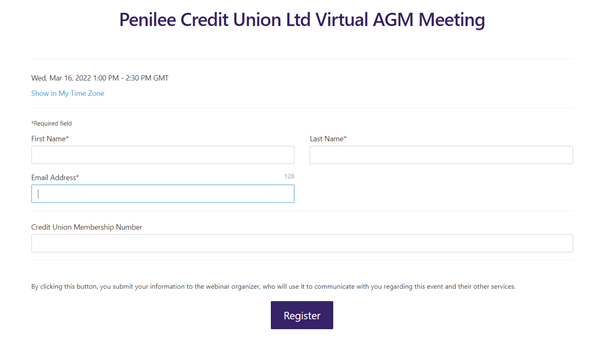Click the 2:30 PM GMT end time text
This screenshot has height=361, width=602.
coord(147,78)
